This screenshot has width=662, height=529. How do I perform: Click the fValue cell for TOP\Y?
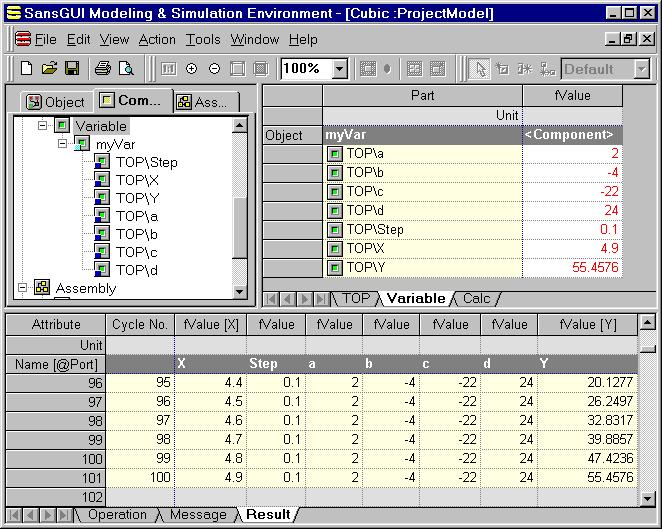point(571,268)
